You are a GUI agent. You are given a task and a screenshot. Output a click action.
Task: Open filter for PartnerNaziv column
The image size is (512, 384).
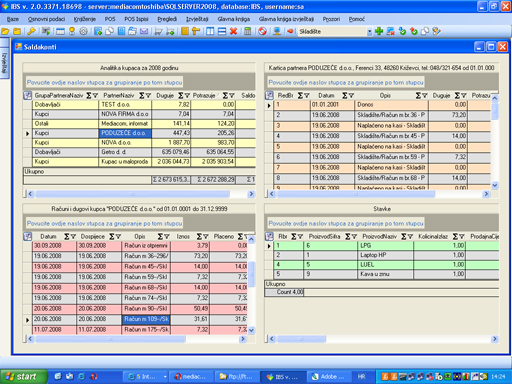tap(148, 96)
